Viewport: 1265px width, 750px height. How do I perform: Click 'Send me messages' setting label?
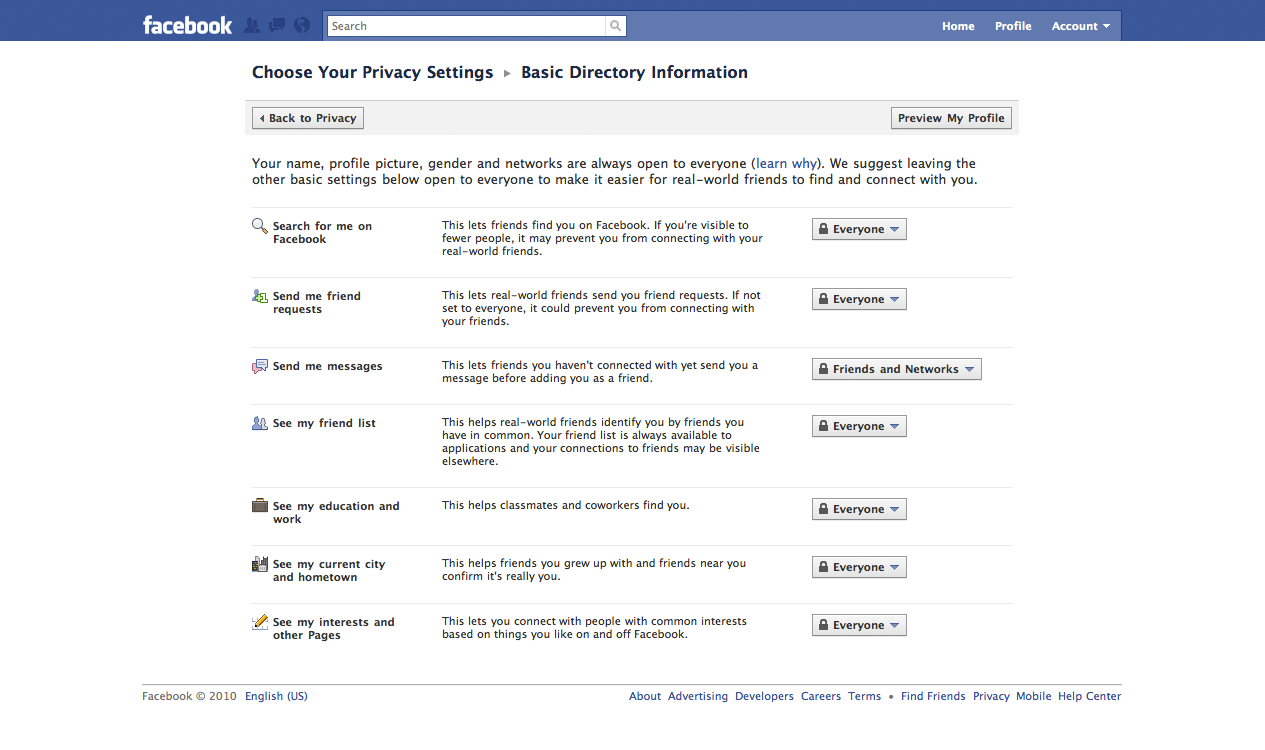(328, 366)
